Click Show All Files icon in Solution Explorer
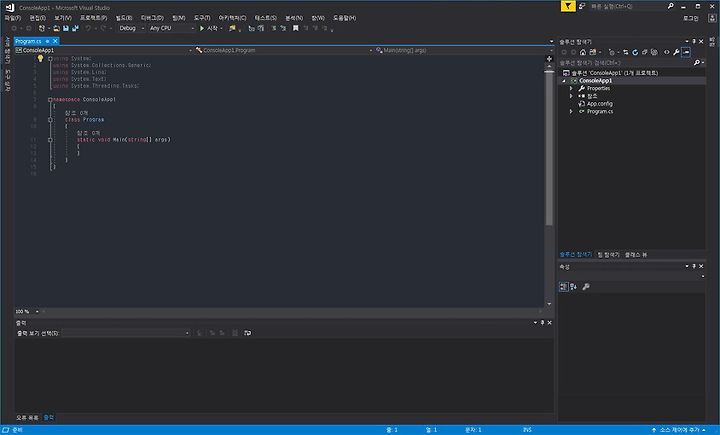Viewport: 720px width, 435px height. click(x=654, y=52)
